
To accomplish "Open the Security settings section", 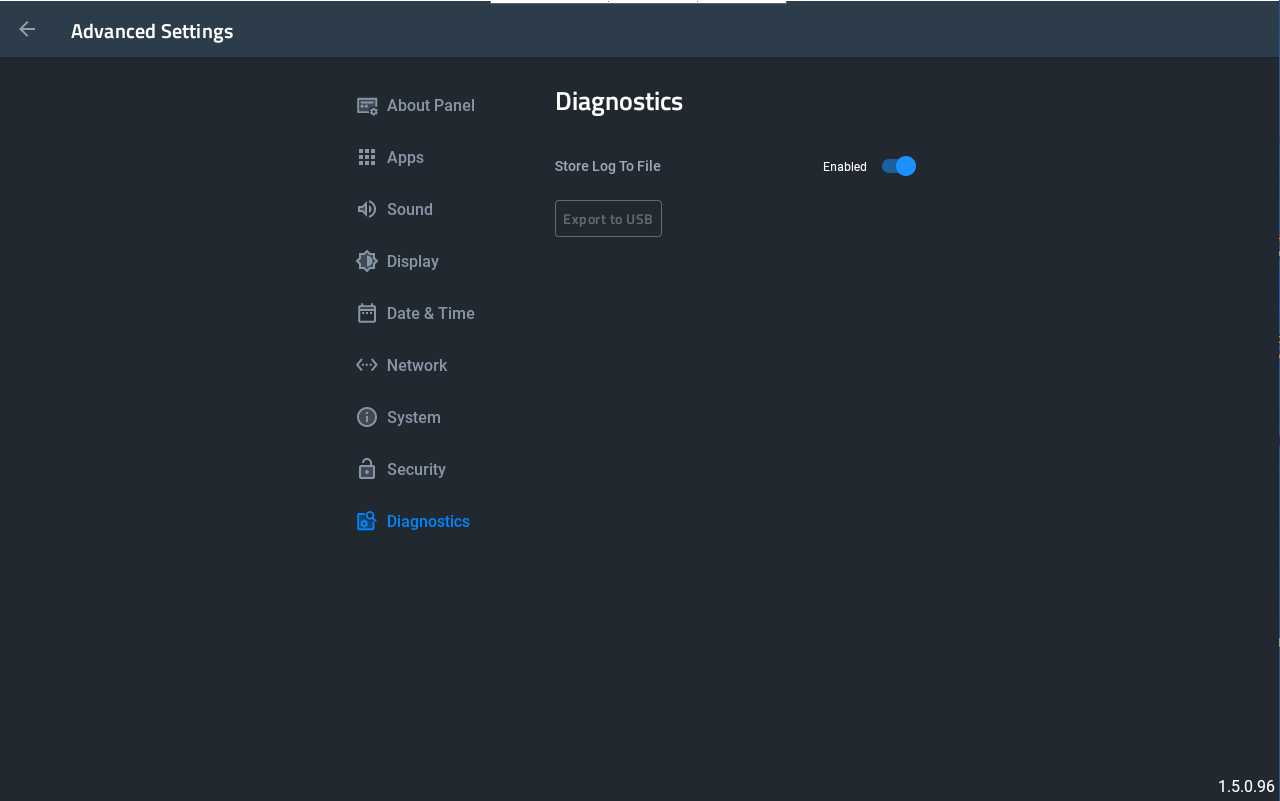I will pos(416,469).
